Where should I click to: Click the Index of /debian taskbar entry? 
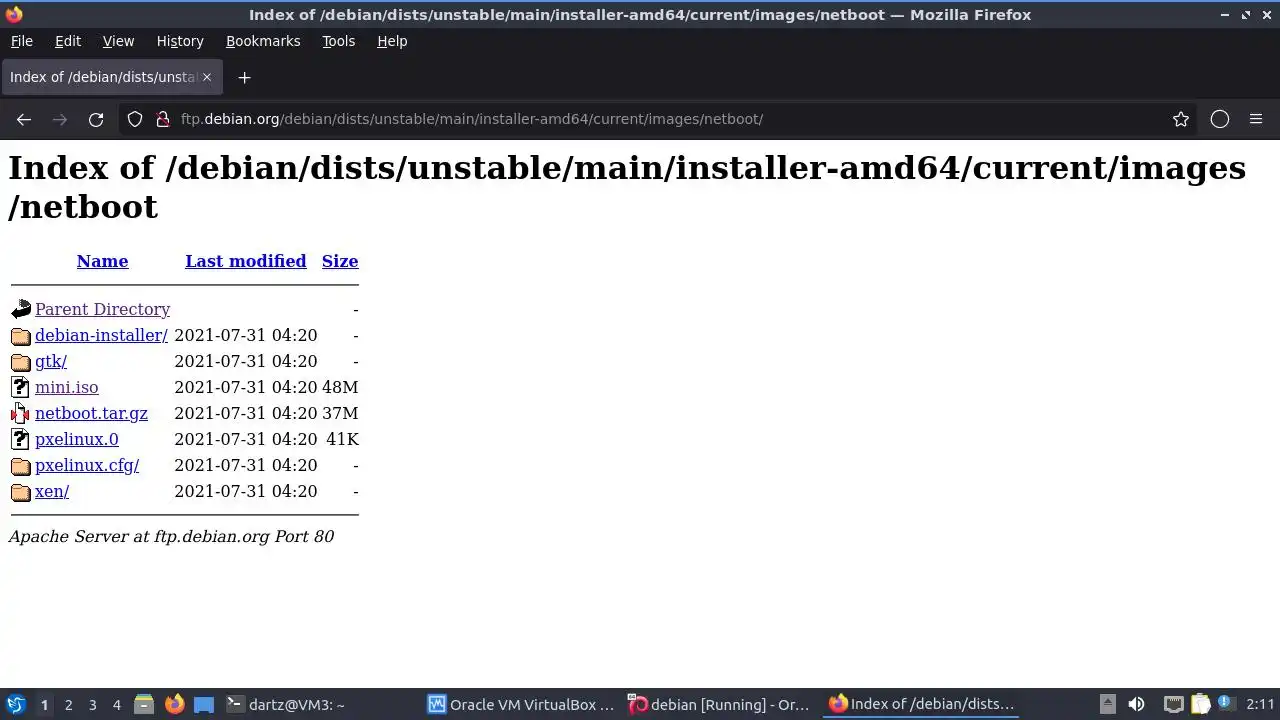click(x=923, y=704)
